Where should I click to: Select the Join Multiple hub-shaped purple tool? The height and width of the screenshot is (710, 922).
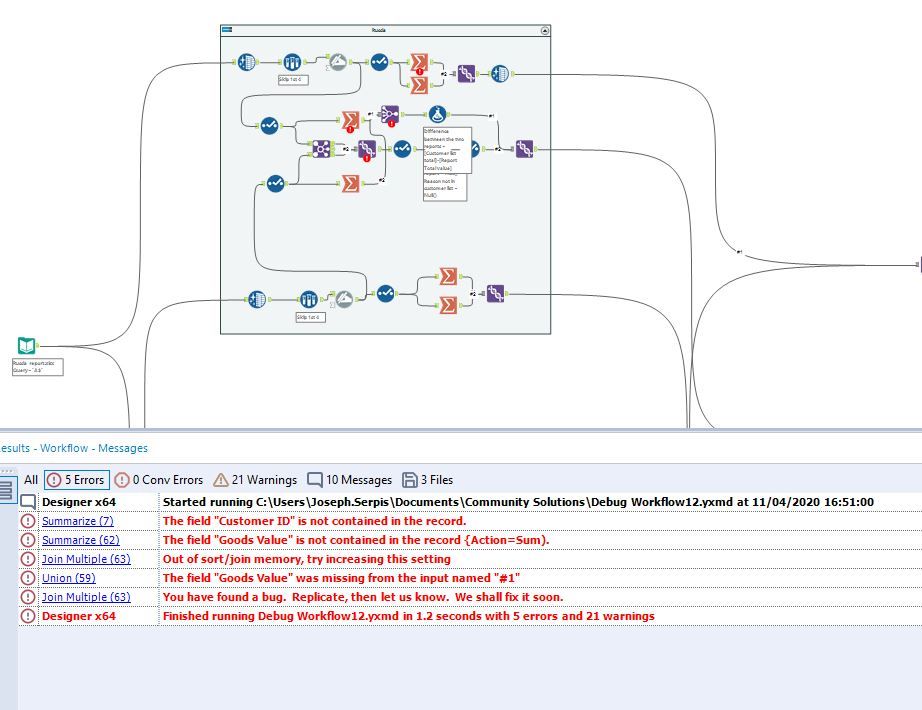(x=321, y=149)
